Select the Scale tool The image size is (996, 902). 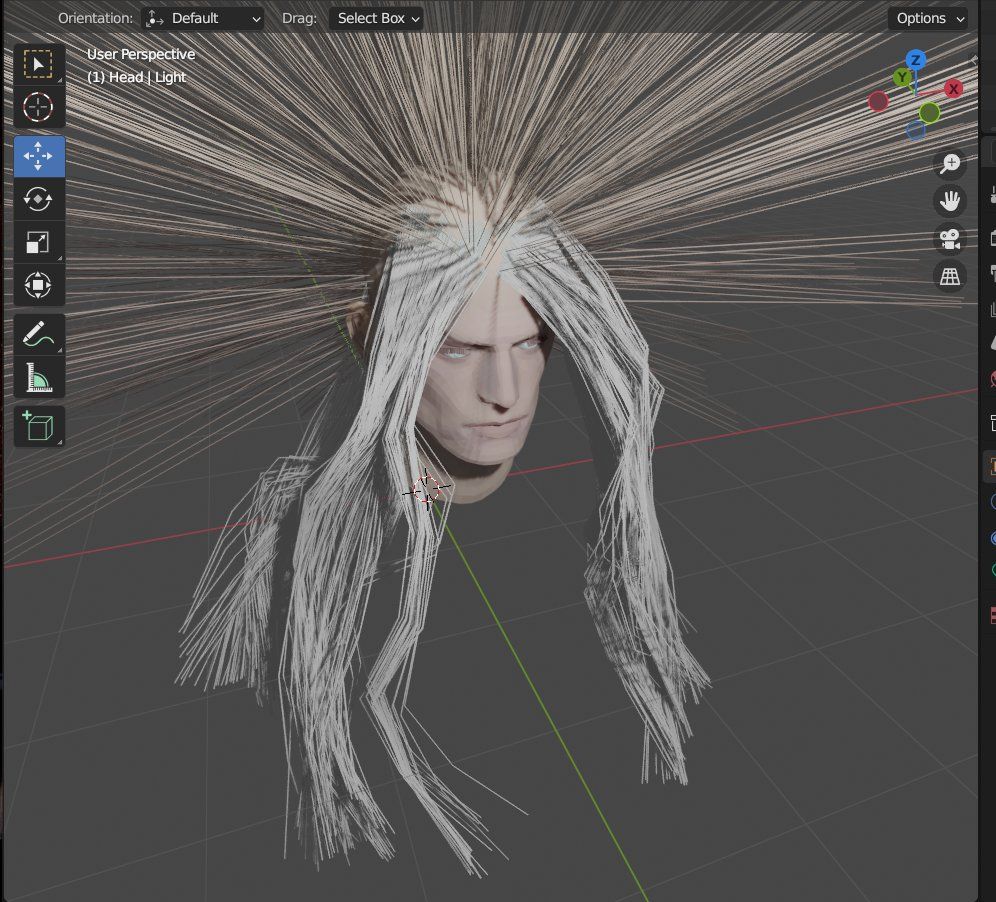[39, 242]
